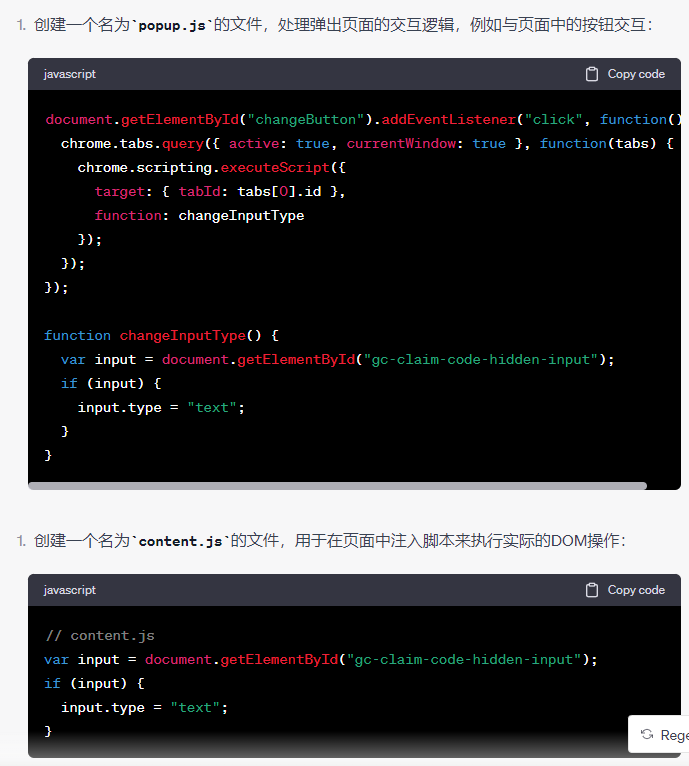Click chrome.scripting.executeScript line
Viewport: 689px width, 766px height.
pos(212,168)
